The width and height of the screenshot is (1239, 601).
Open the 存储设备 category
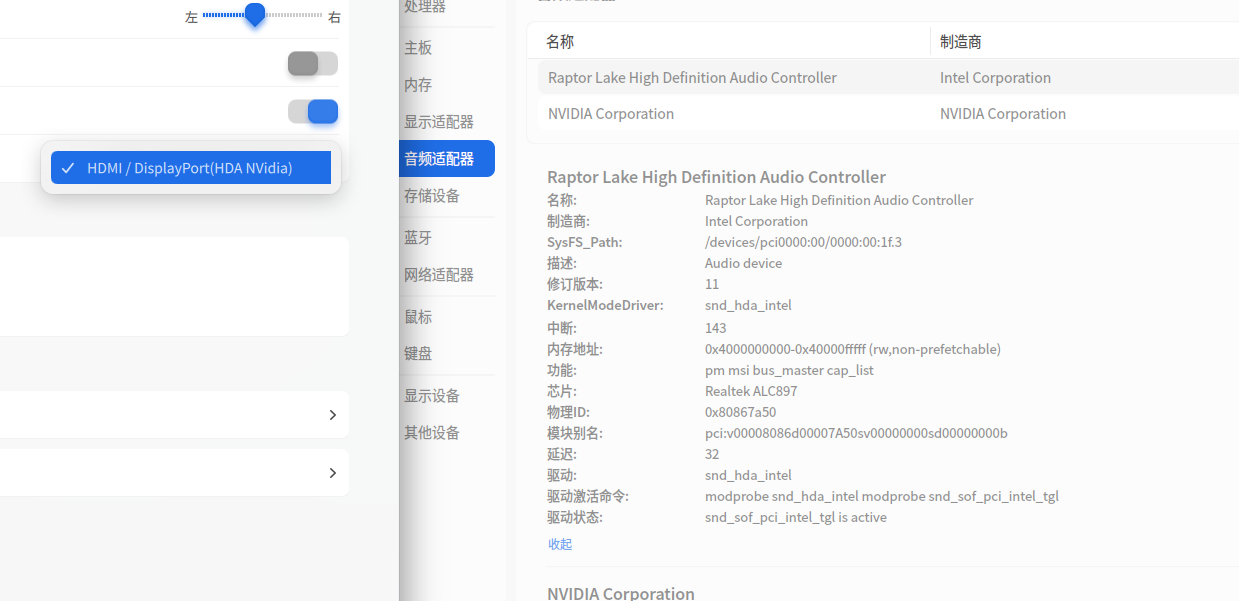(432, 196)
